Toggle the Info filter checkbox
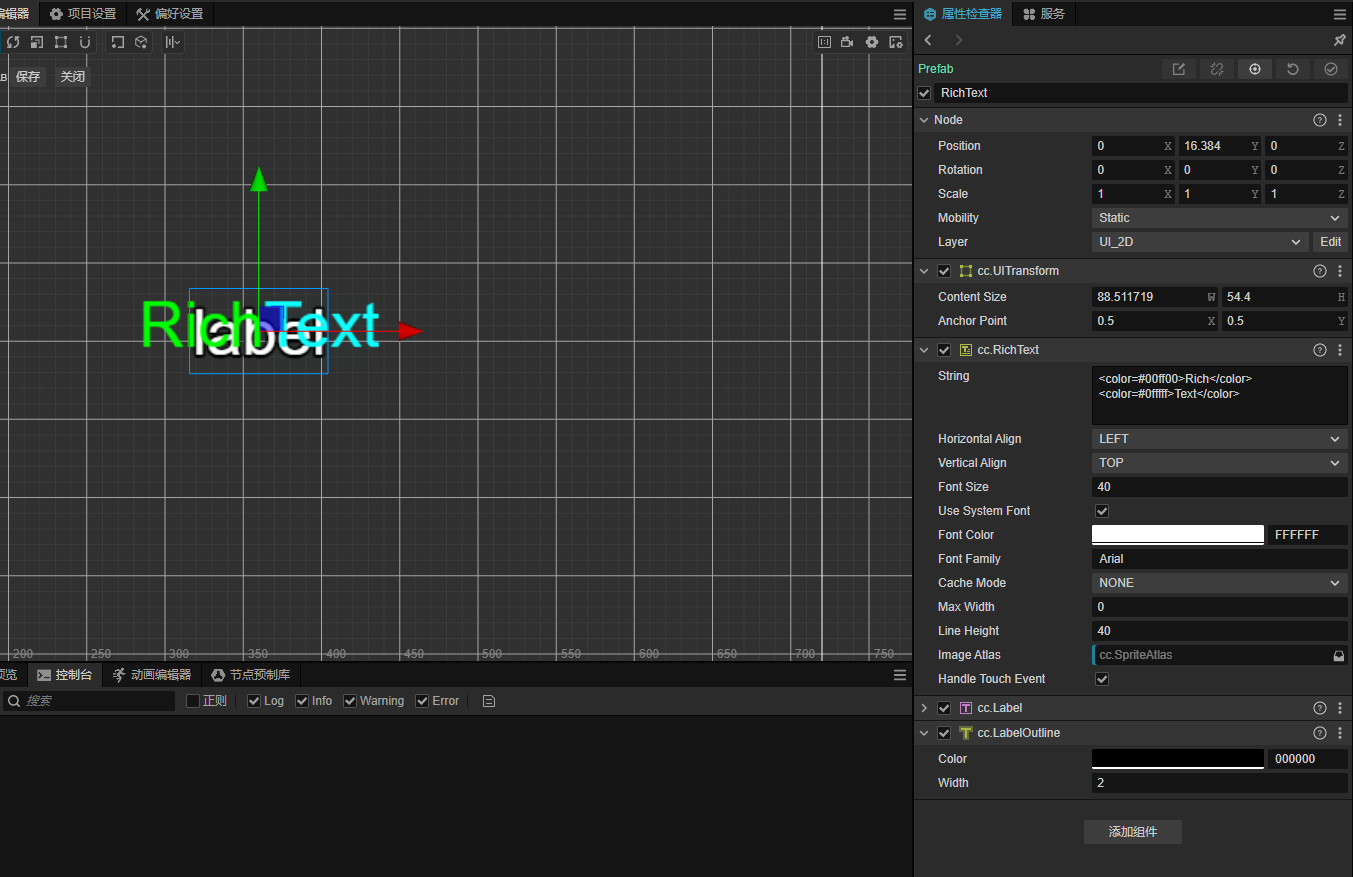 [x=302, y=701]
